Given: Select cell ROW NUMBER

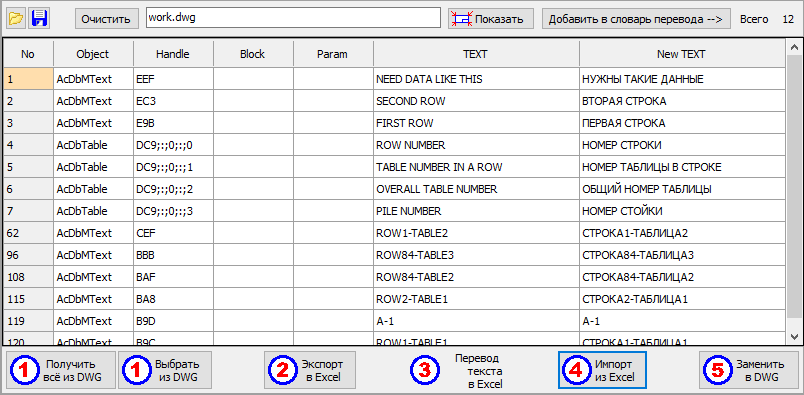Looking at the screenshot, I should 476,145.
